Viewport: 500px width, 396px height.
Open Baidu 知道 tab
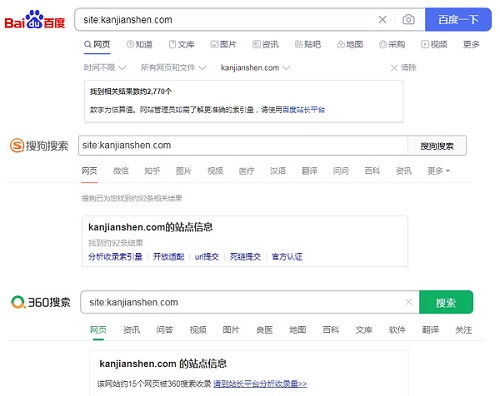[139, 44]
